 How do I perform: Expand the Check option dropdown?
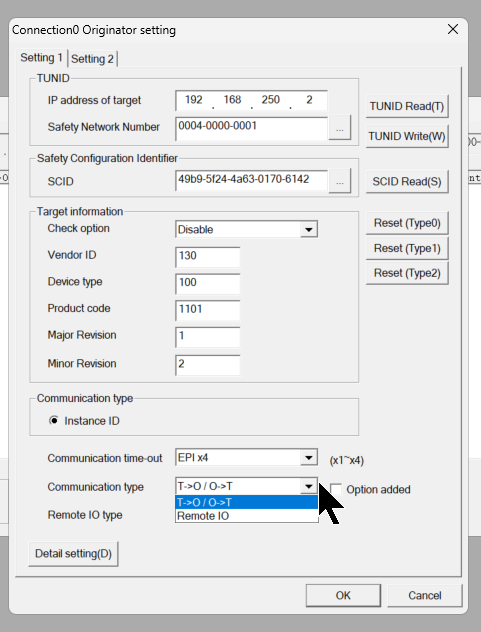(309, 229)
